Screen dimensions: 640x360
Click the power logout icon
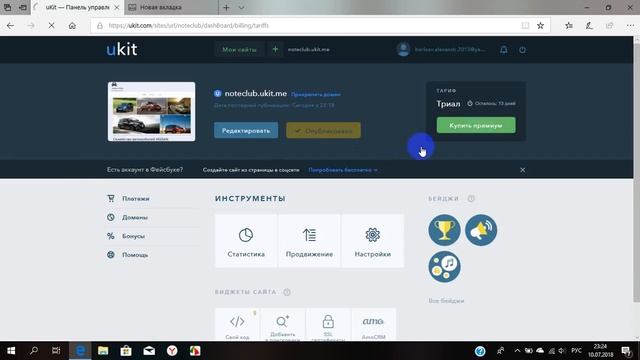[522, 50]
